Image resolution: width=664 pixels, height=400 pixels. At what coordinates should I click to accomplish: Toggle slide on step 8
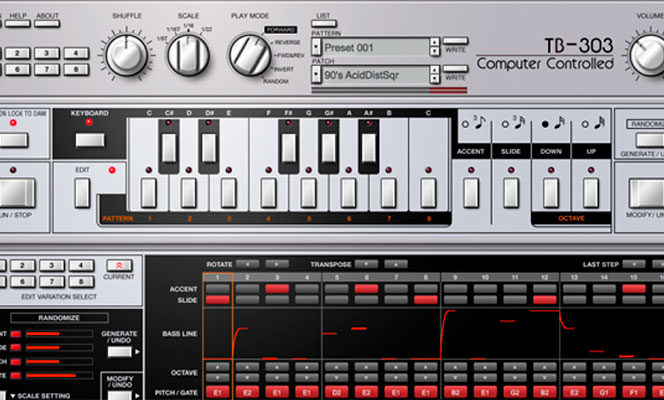426,300
